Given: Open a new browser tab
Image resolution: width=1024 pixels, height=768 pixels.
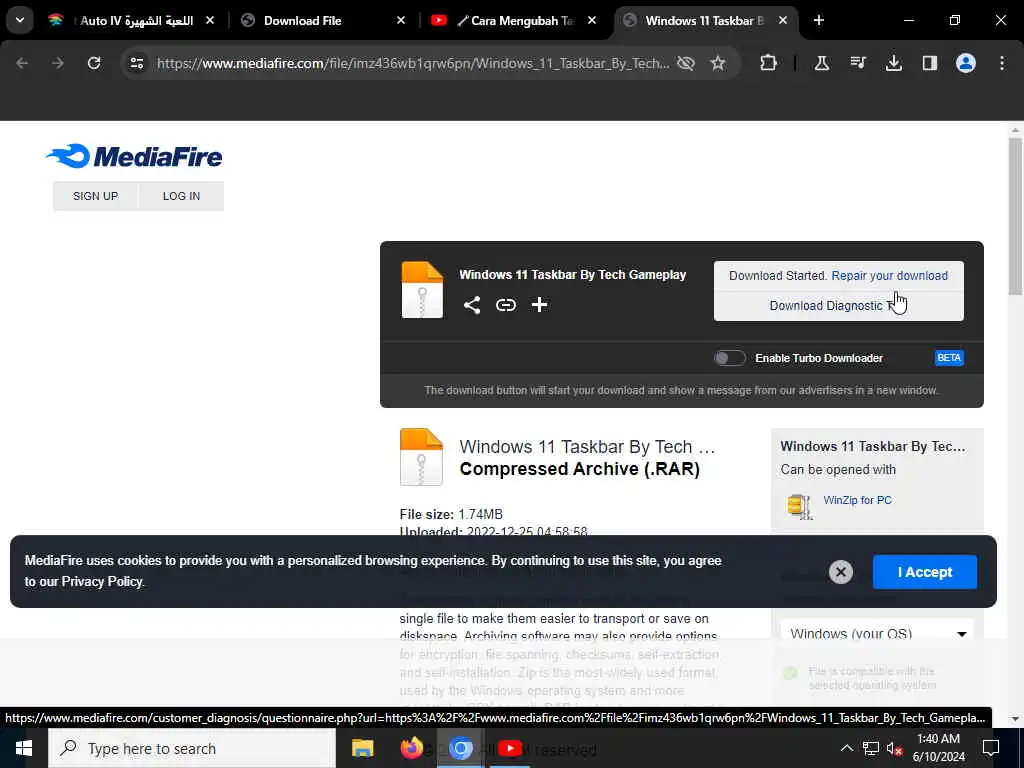Looking at the screenshot, I should tap(819, 21).
